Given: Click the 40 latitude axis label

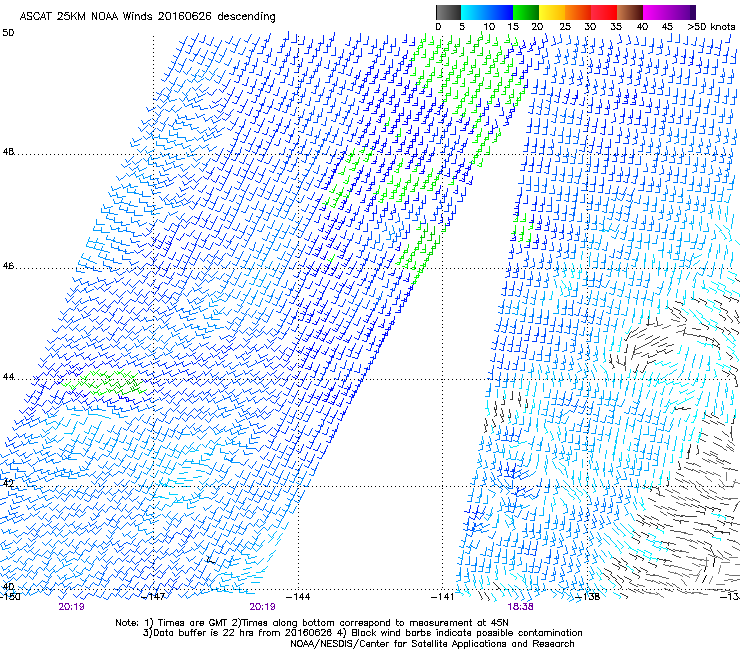Looking at the screenshot, I should pos(8,587).
